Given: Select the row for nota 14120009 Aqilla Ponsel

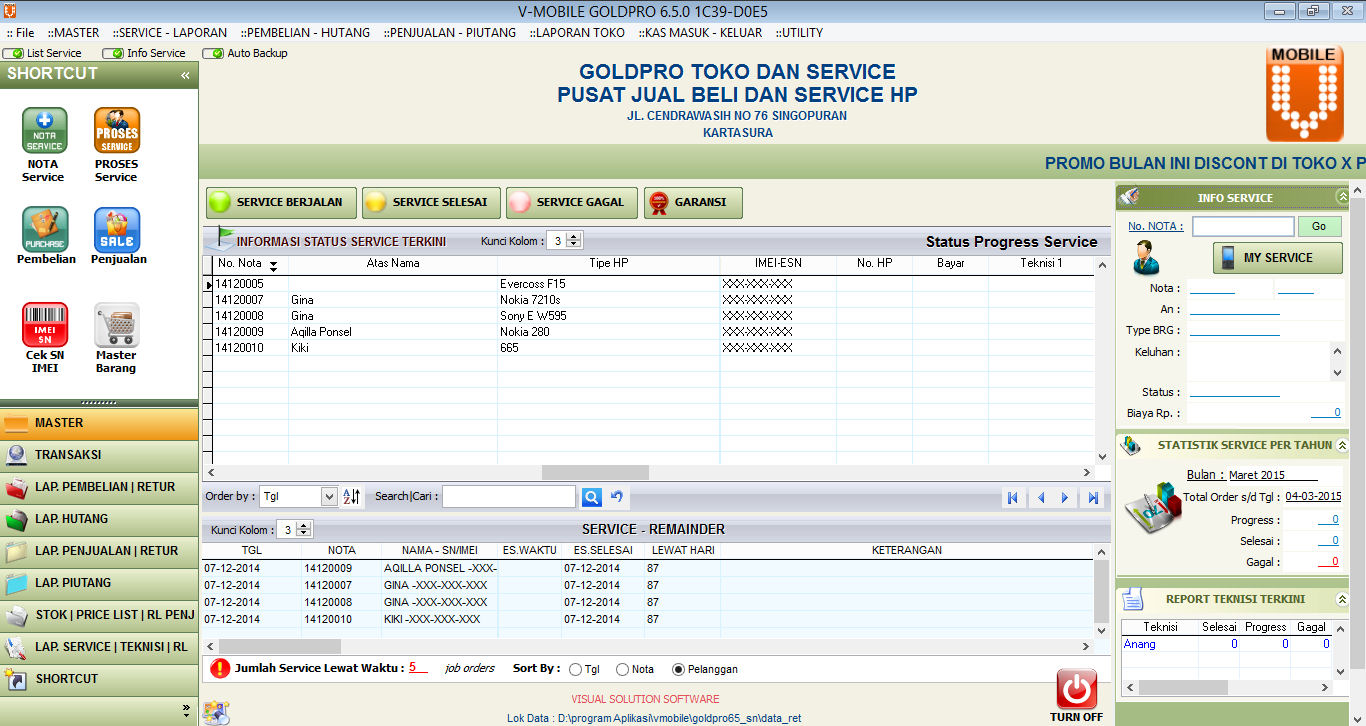Looking at the screenshot, I should click(x=652, y=332).
